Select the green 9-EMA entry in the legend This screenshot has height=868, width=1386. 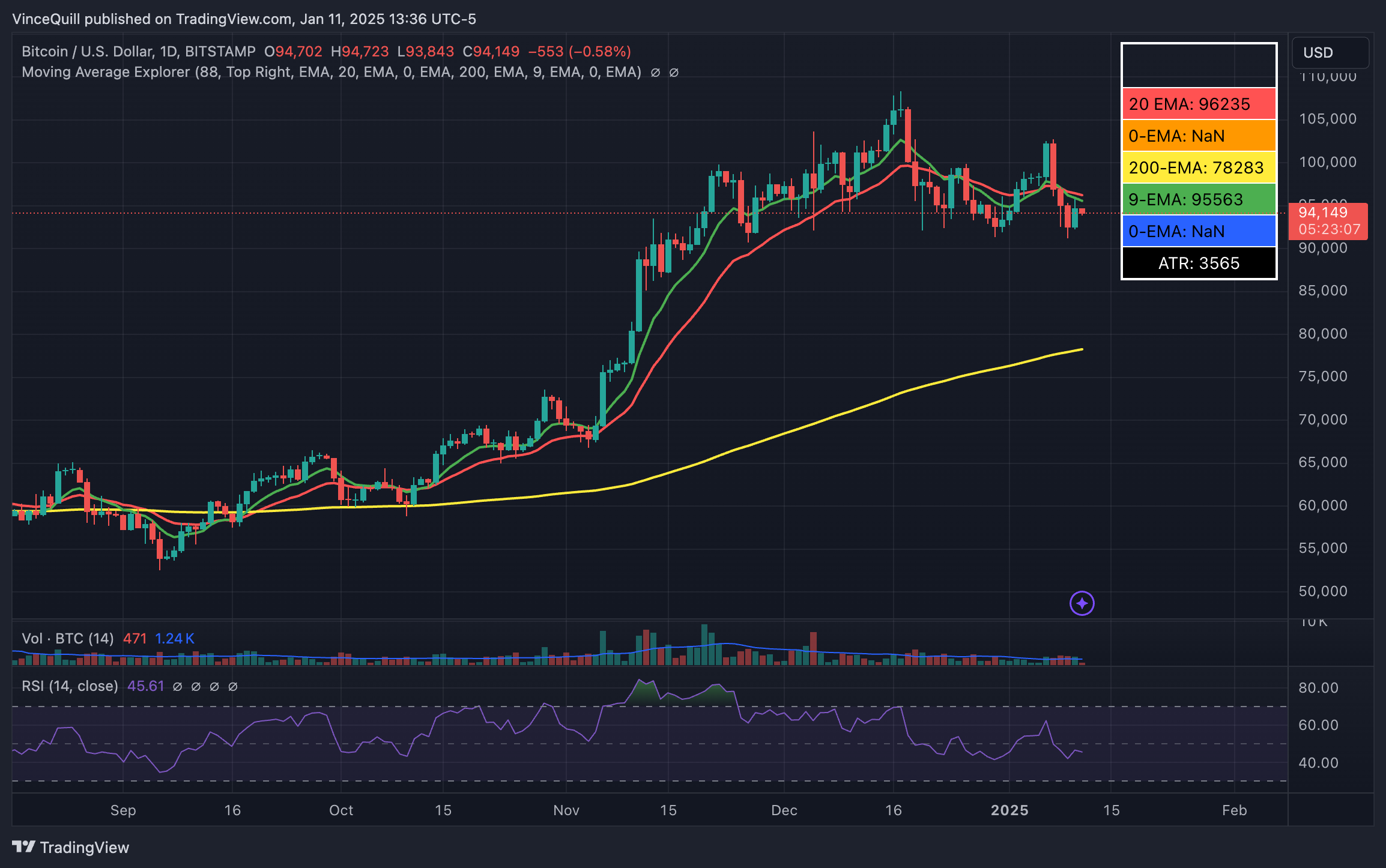[1198, 199]
